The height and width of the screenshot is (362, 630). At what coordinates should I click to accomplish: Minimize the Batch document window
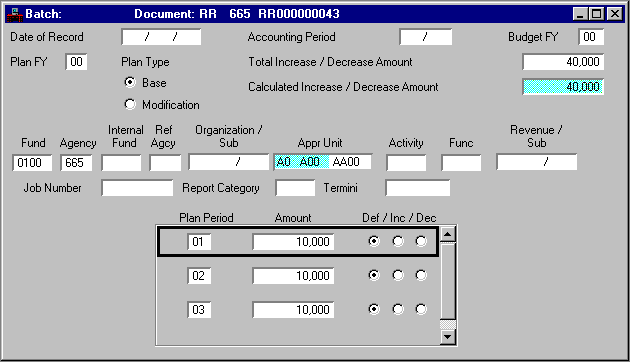[x=580, y=14]
